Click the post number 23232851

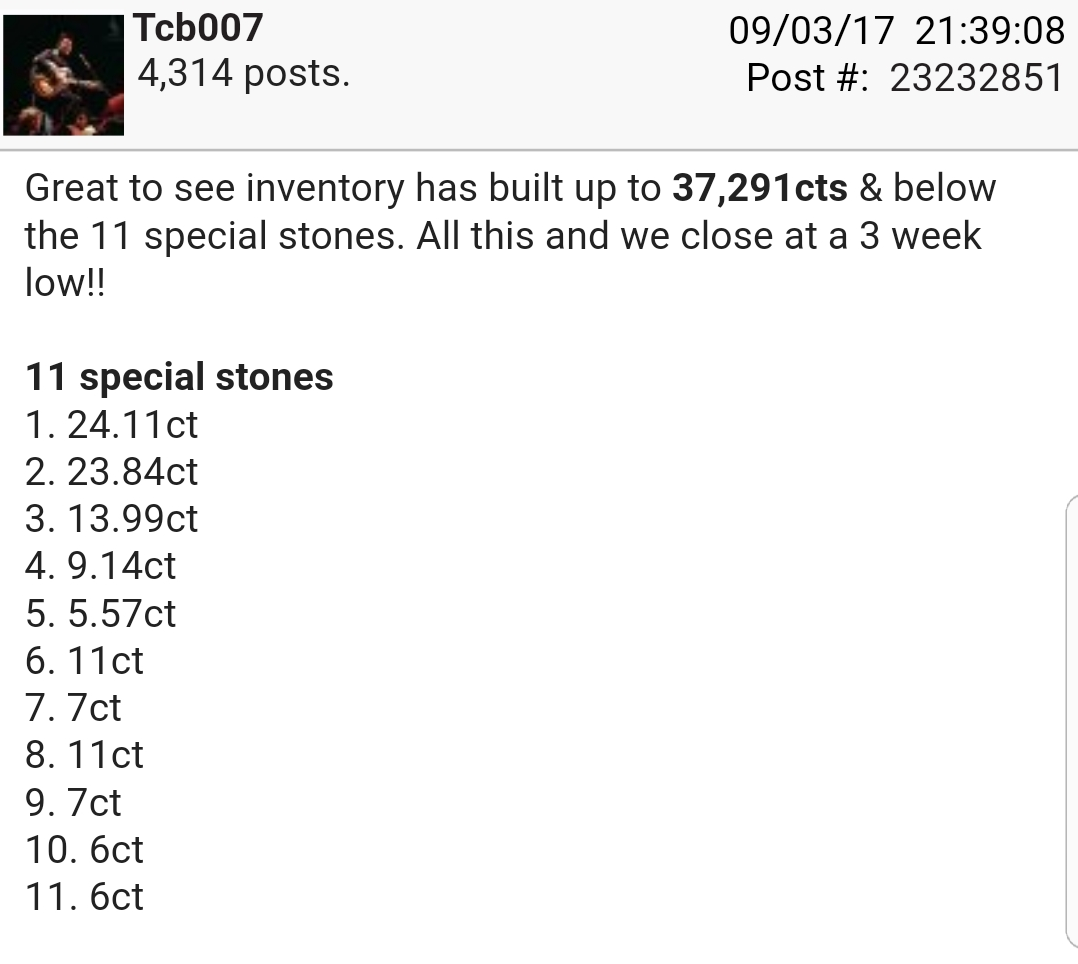point(976,78)
